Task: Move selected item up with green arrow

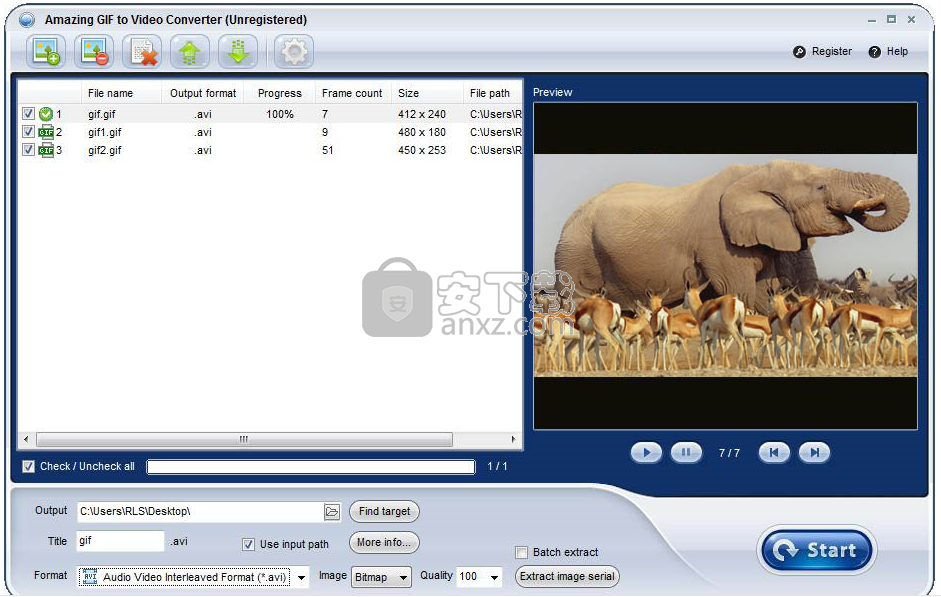Action: click(190, 52)
